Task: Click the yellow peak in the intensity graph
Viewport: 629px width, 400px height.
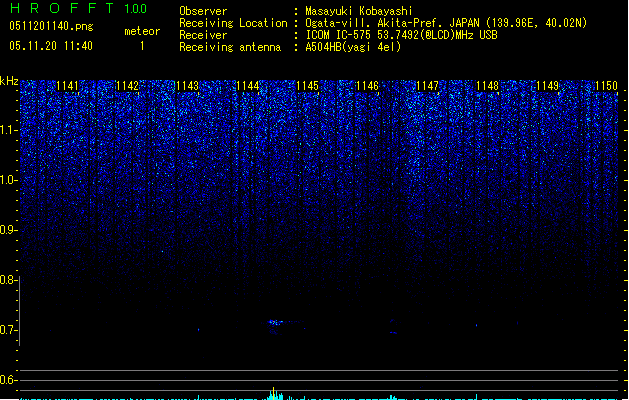Action: 274,393
